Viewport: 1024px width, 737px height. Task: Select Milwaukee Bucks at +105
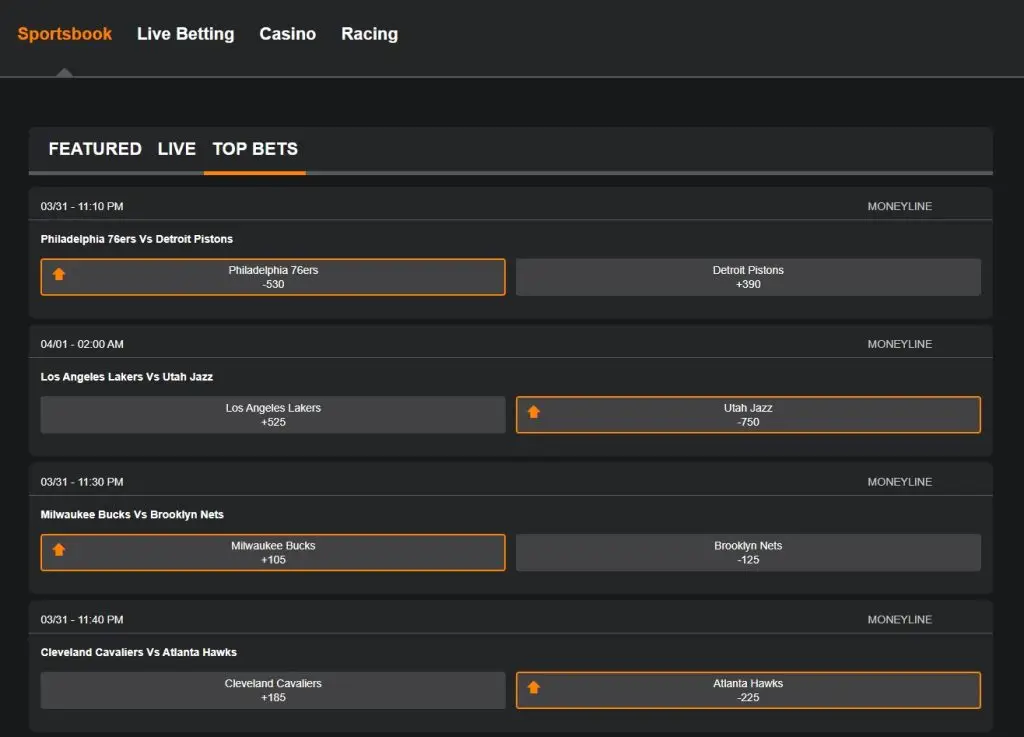click(273, 552)
